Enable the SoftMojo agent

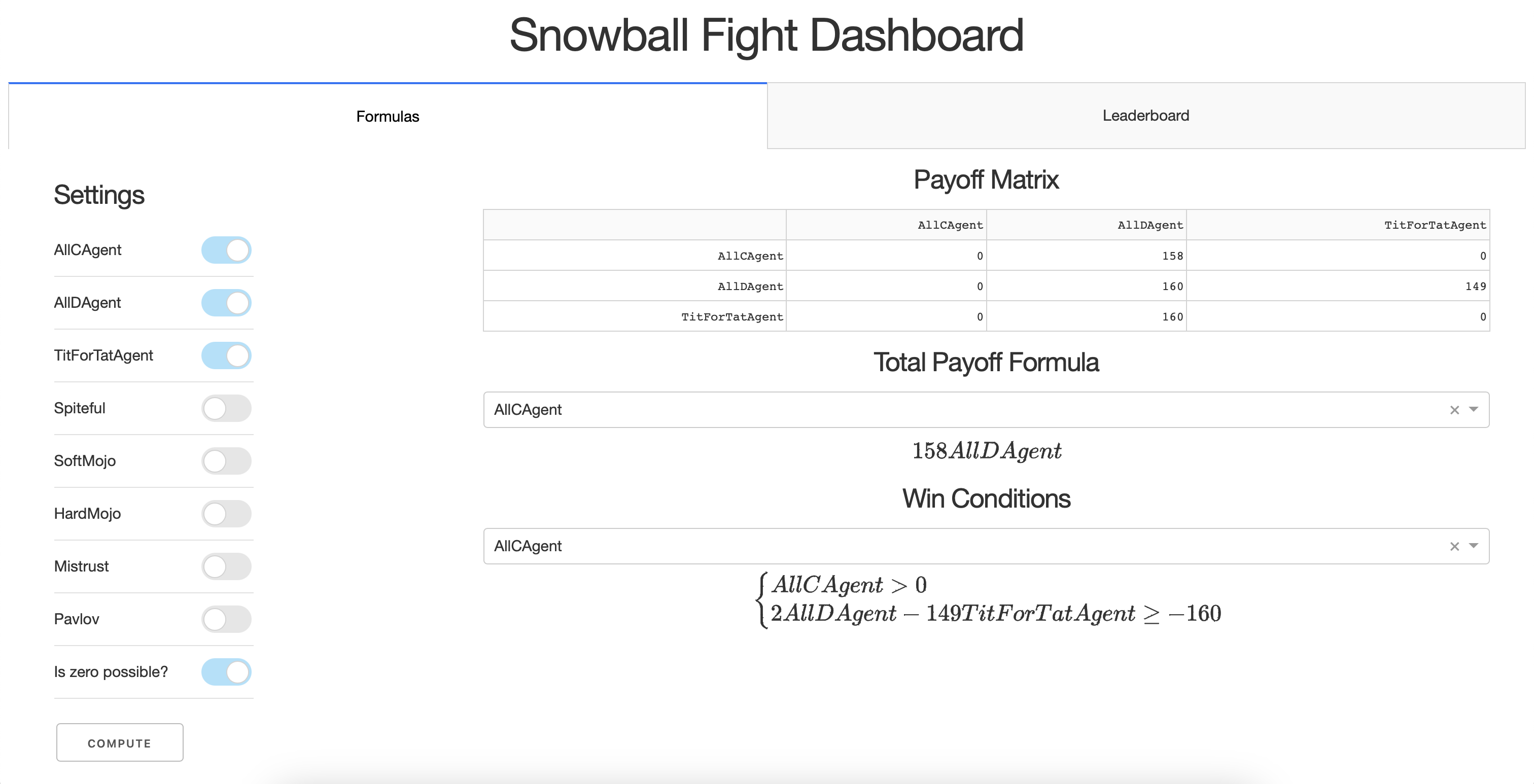coord(226,461)
